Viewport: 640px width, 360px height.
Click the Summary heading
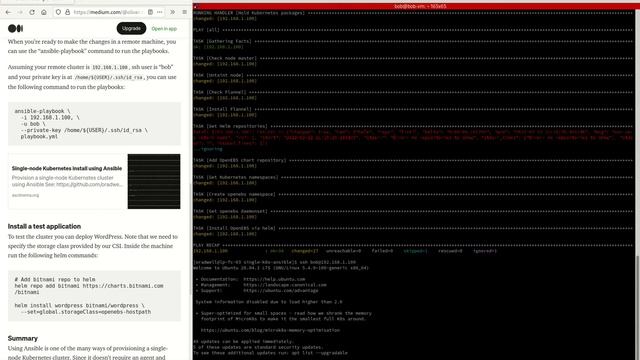coord(22,338)
